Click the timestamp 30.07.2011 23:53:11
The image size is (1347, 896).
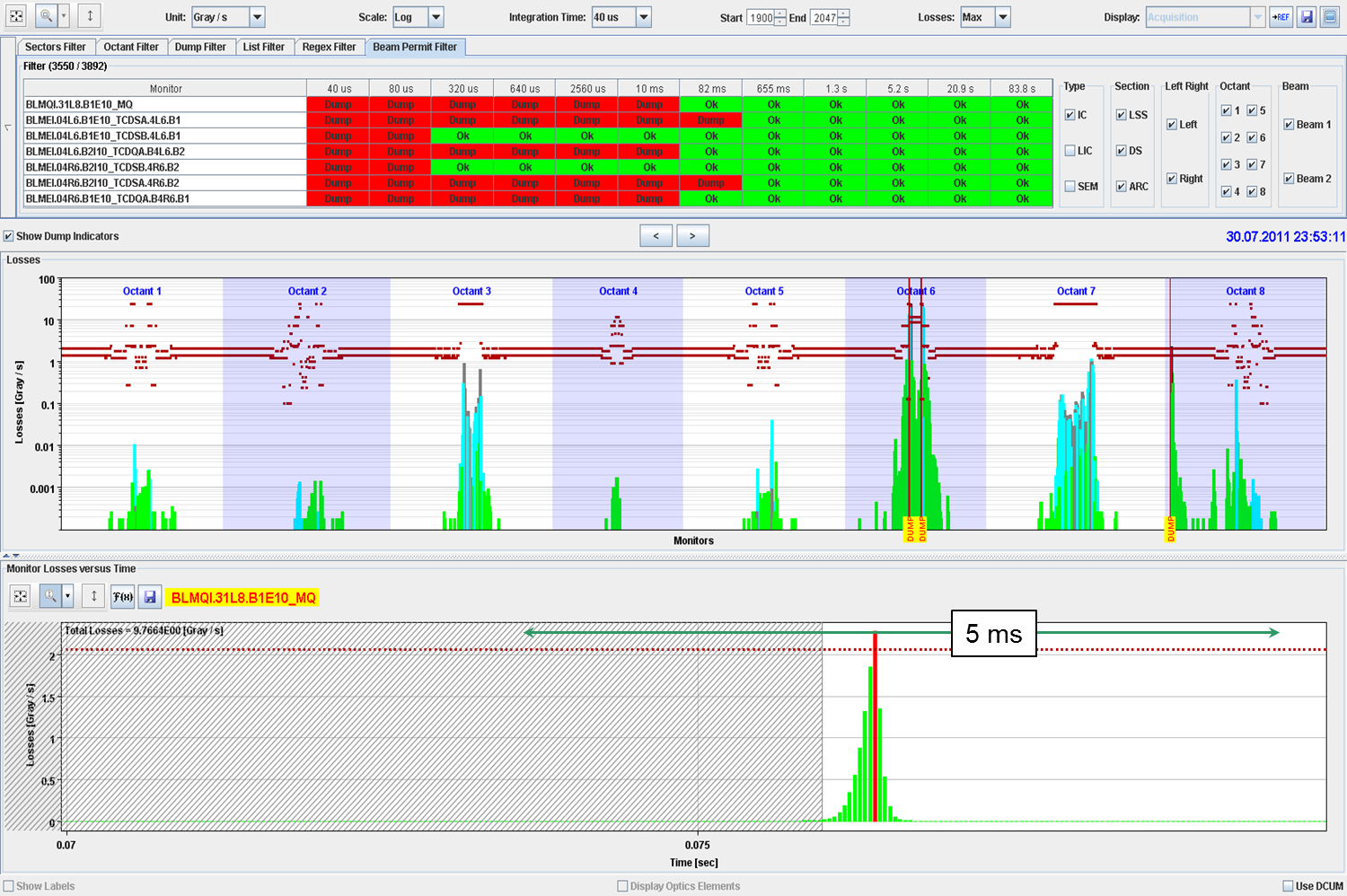point(1285,236)
